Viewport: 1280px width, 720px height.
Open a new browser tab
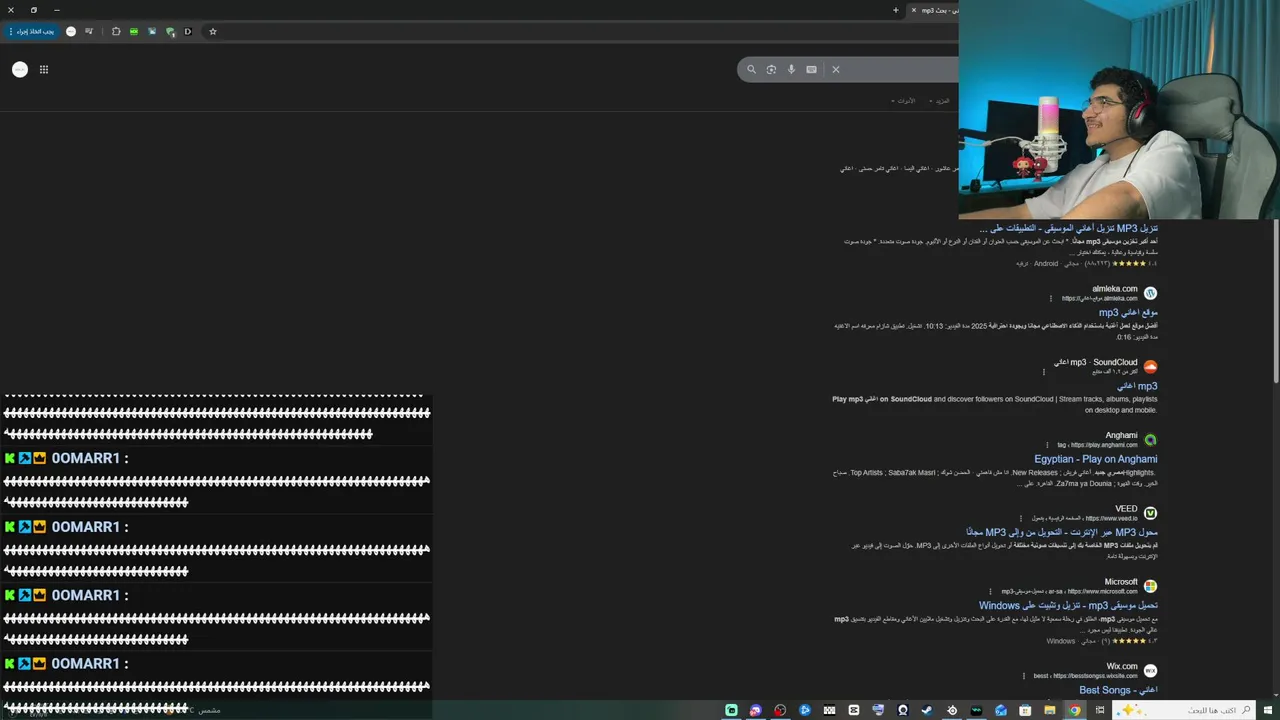click(896, 10)
